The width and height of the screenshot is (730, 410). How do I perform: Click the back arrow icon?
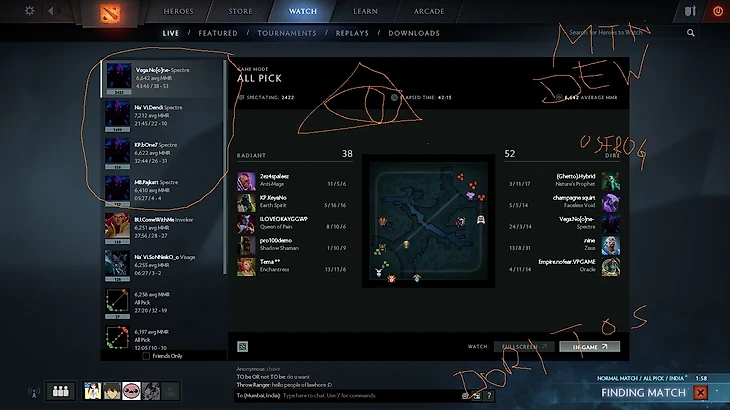point(51,10)
